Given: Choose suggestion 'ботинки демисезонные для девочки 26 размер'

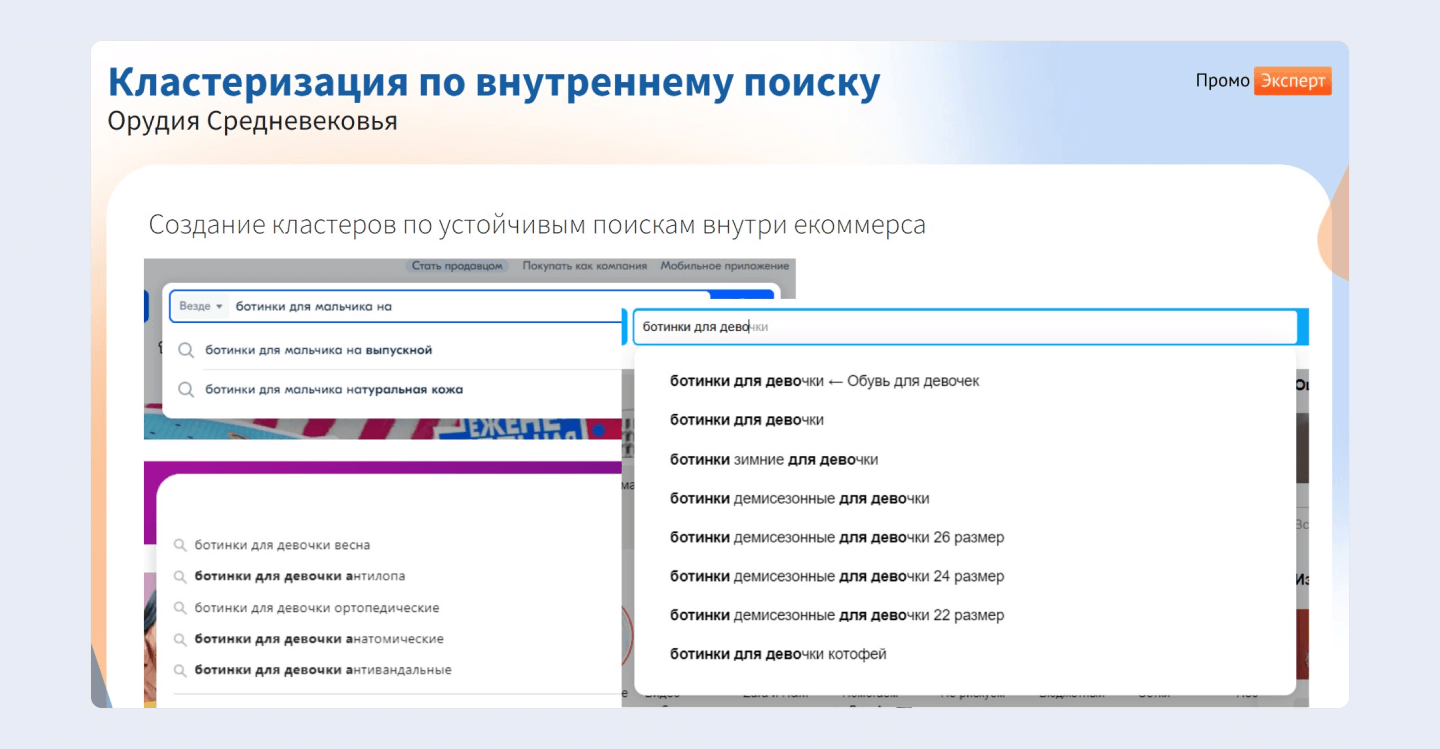Looking at the screenshot, I should tap(837, 537).
